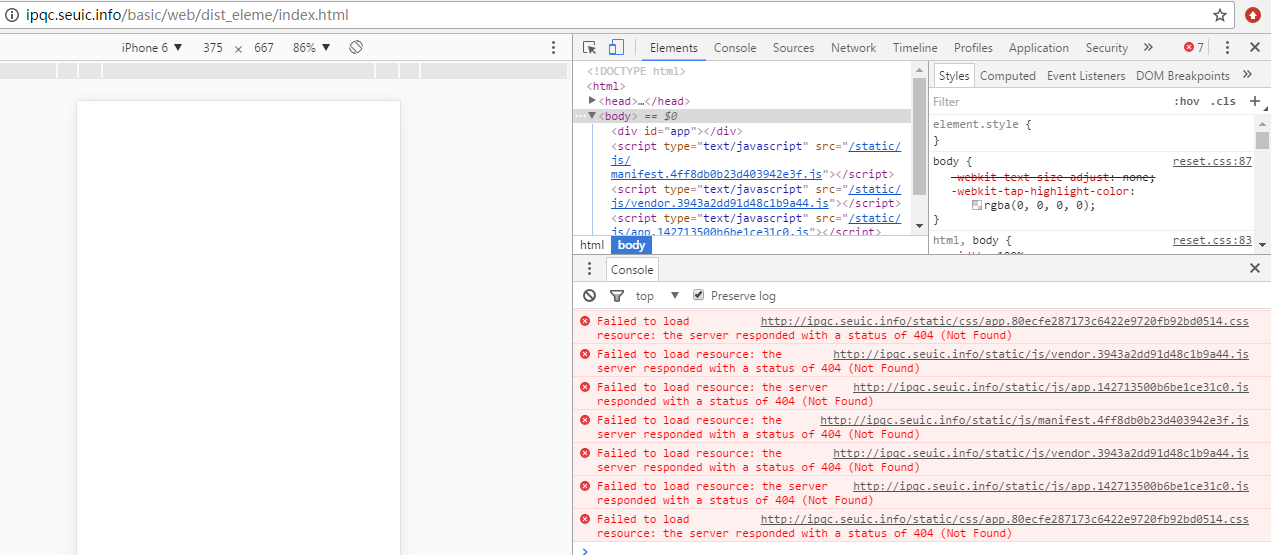Open the Sources tab
Viewport: 1271px width, 555px height.
[x=793, y=48]
